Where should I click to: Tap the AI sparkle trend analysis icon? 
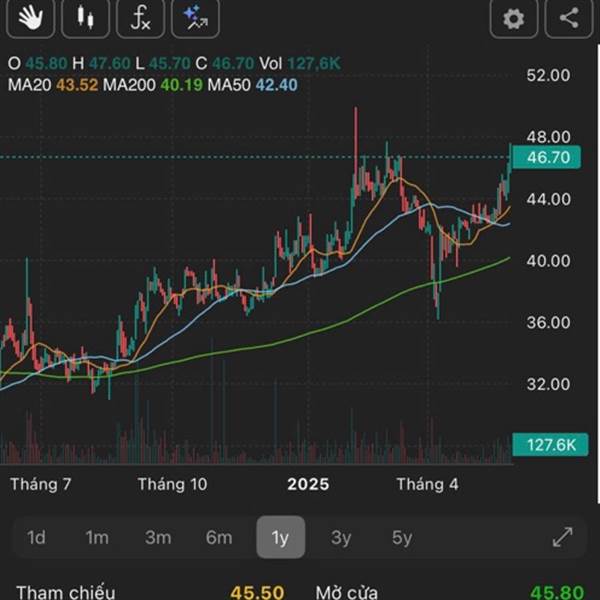(x=196, y=18)
